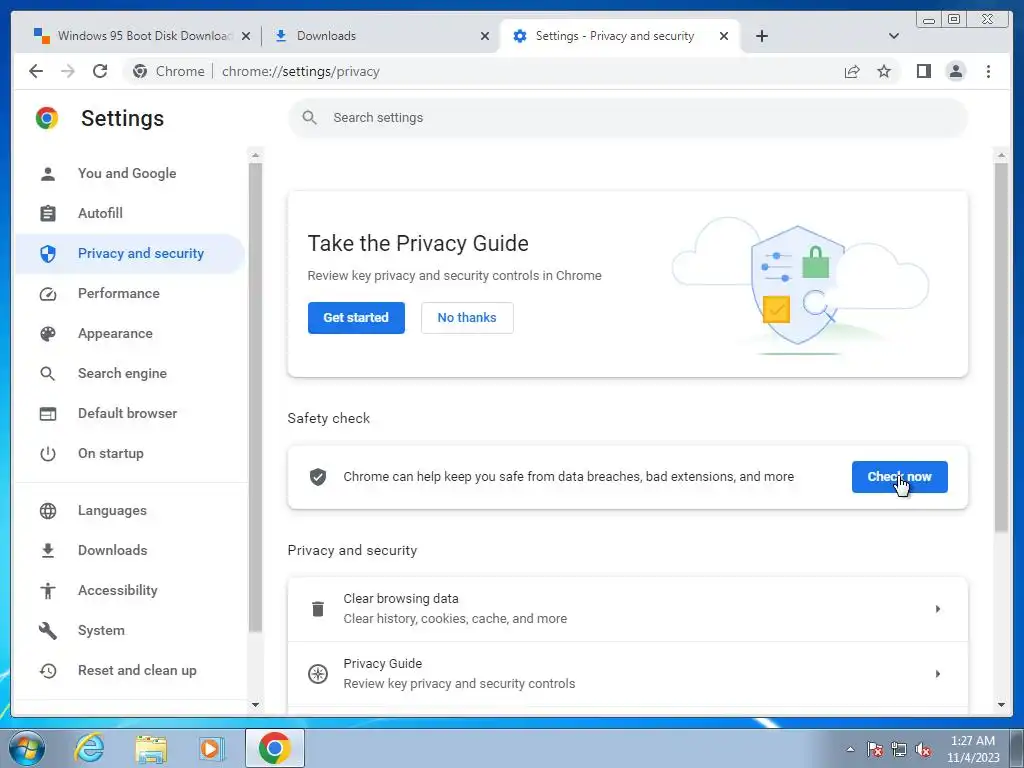Viewport: 1024px width, 768px height.
Task: Open Windows Media Player from the taskbar
Action: pyautogui.click(x=210, y=748)
